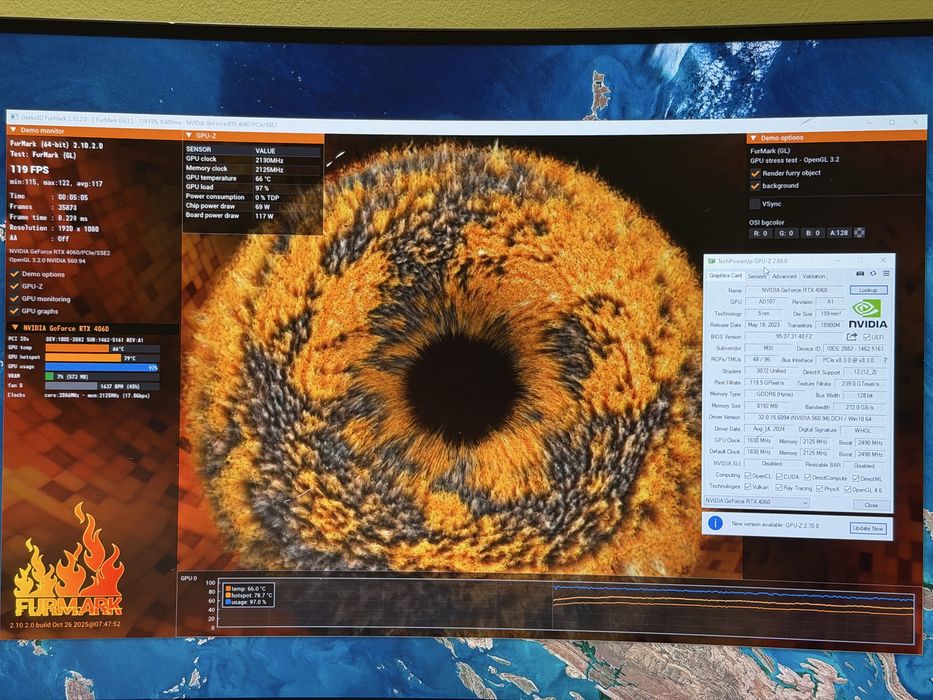Screen dimensions: 933x700
Task: Click the GPU-Z screenshot camera icon
Action: (x=860, y=273)
